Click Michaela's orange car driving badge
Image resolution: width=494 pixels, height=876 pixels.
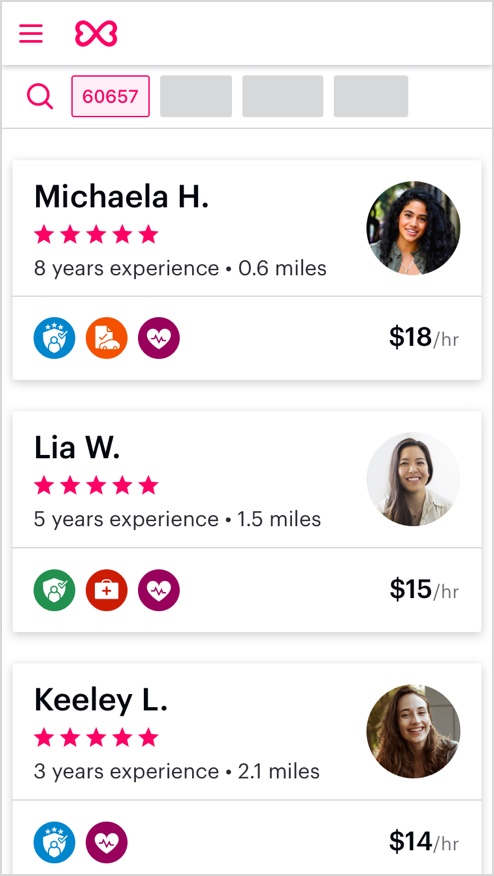106,338
